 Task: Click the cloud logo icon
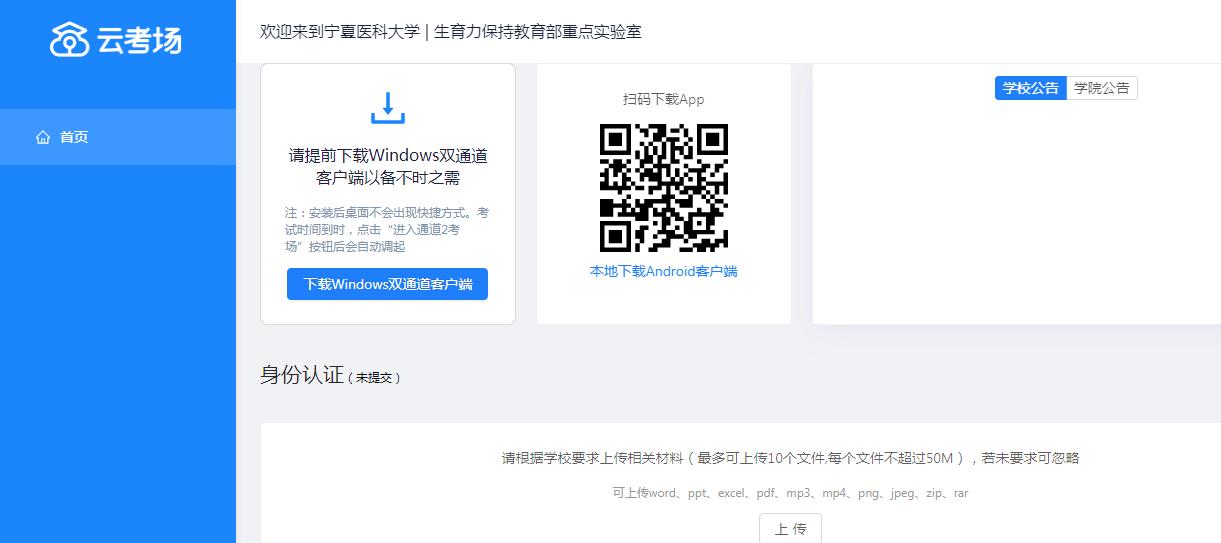70,40
